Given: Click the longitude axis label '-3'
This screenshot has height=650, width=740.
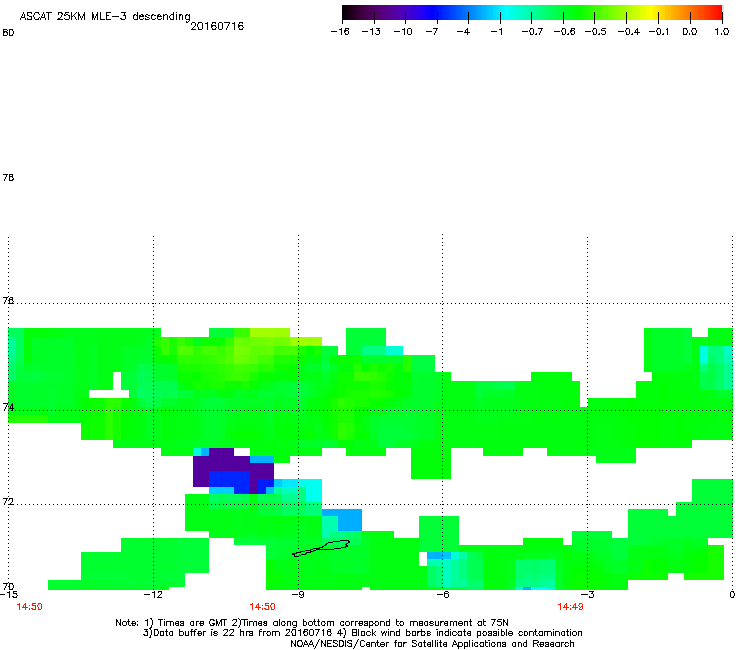Looking at the screenshot, I should (x=587, y=594).
